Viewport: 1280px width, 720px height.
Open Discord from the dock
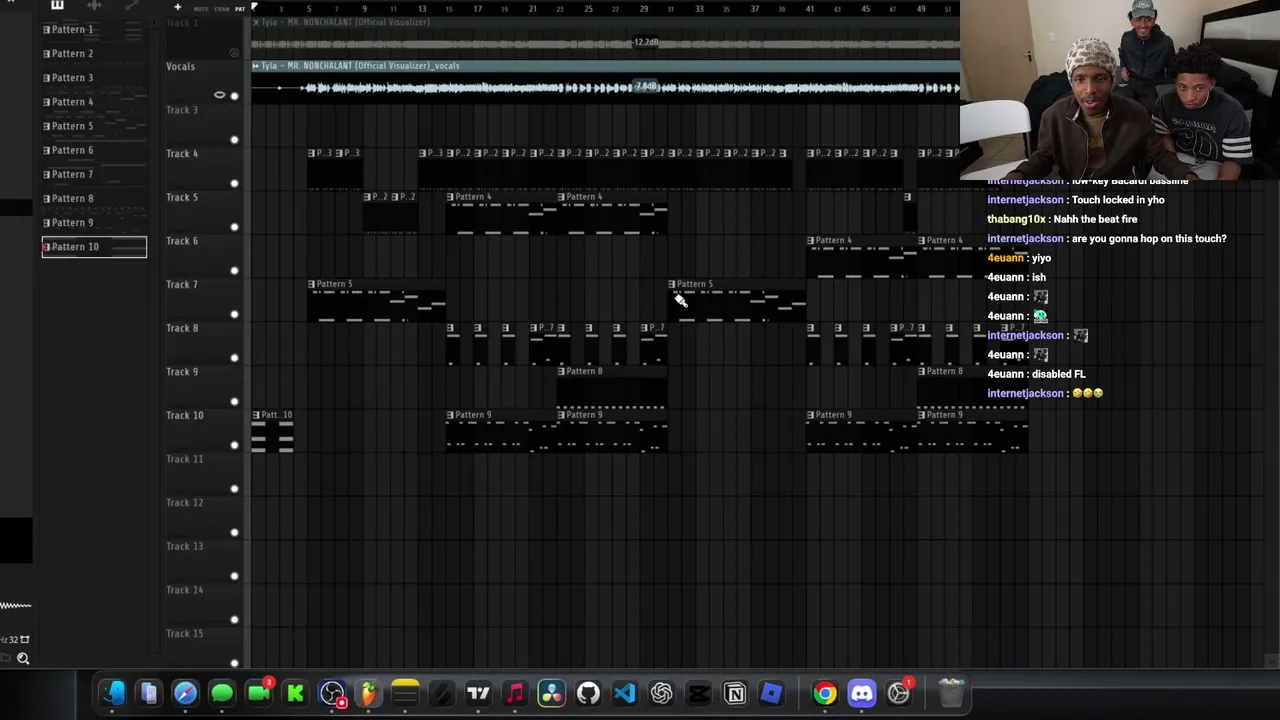tap(861, 693)
